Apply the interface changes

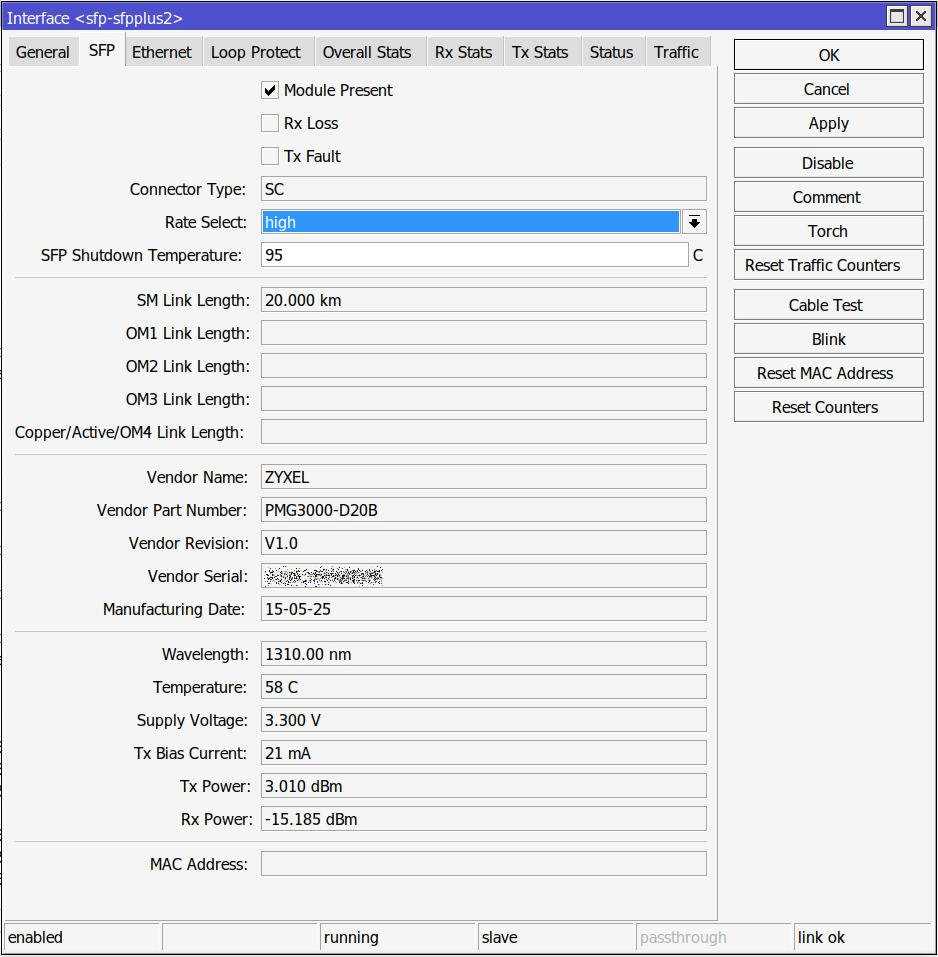click(x=828, y=122)
